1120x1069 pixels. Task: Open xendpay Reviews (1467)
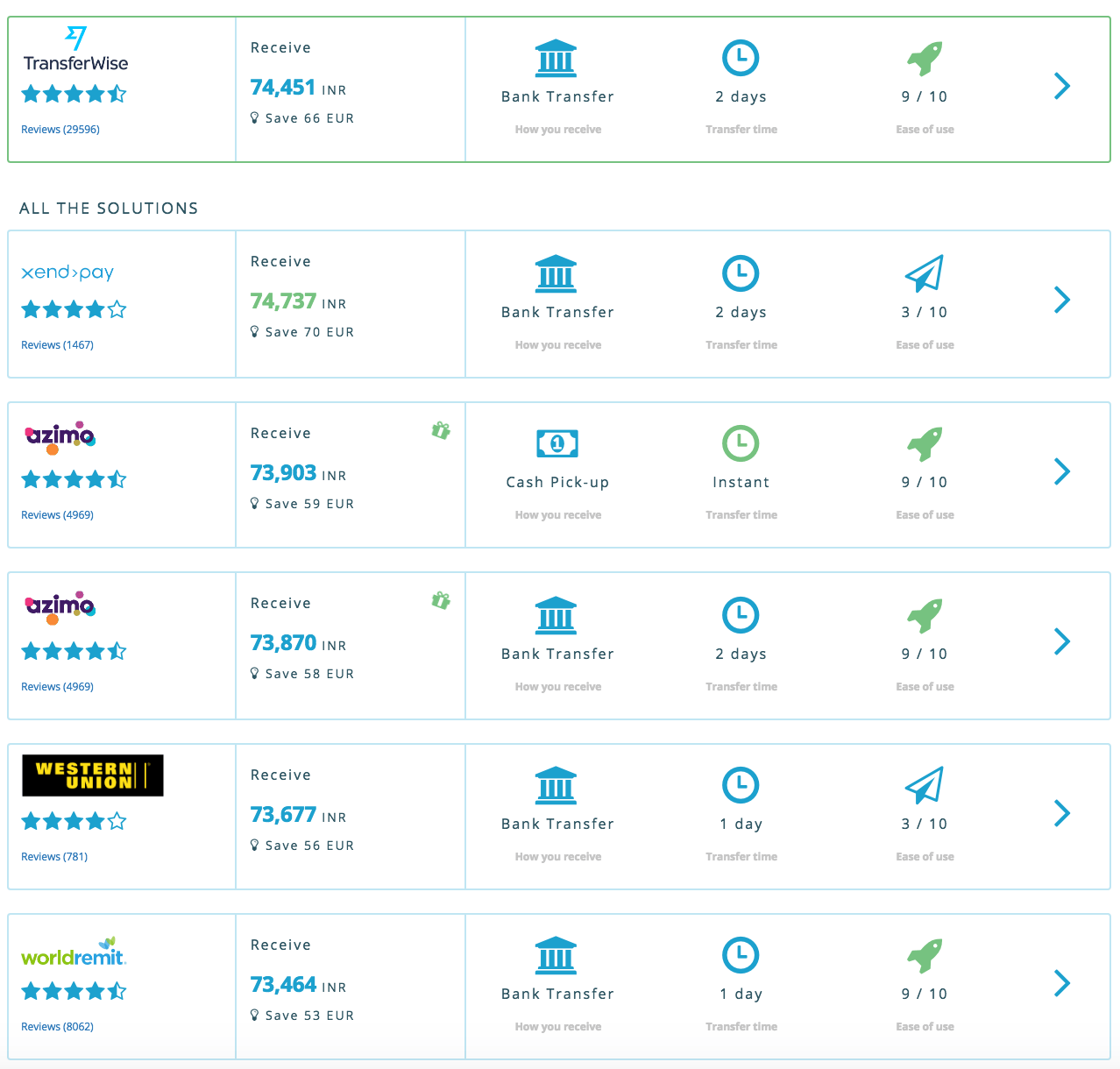[x=57, y=345]
